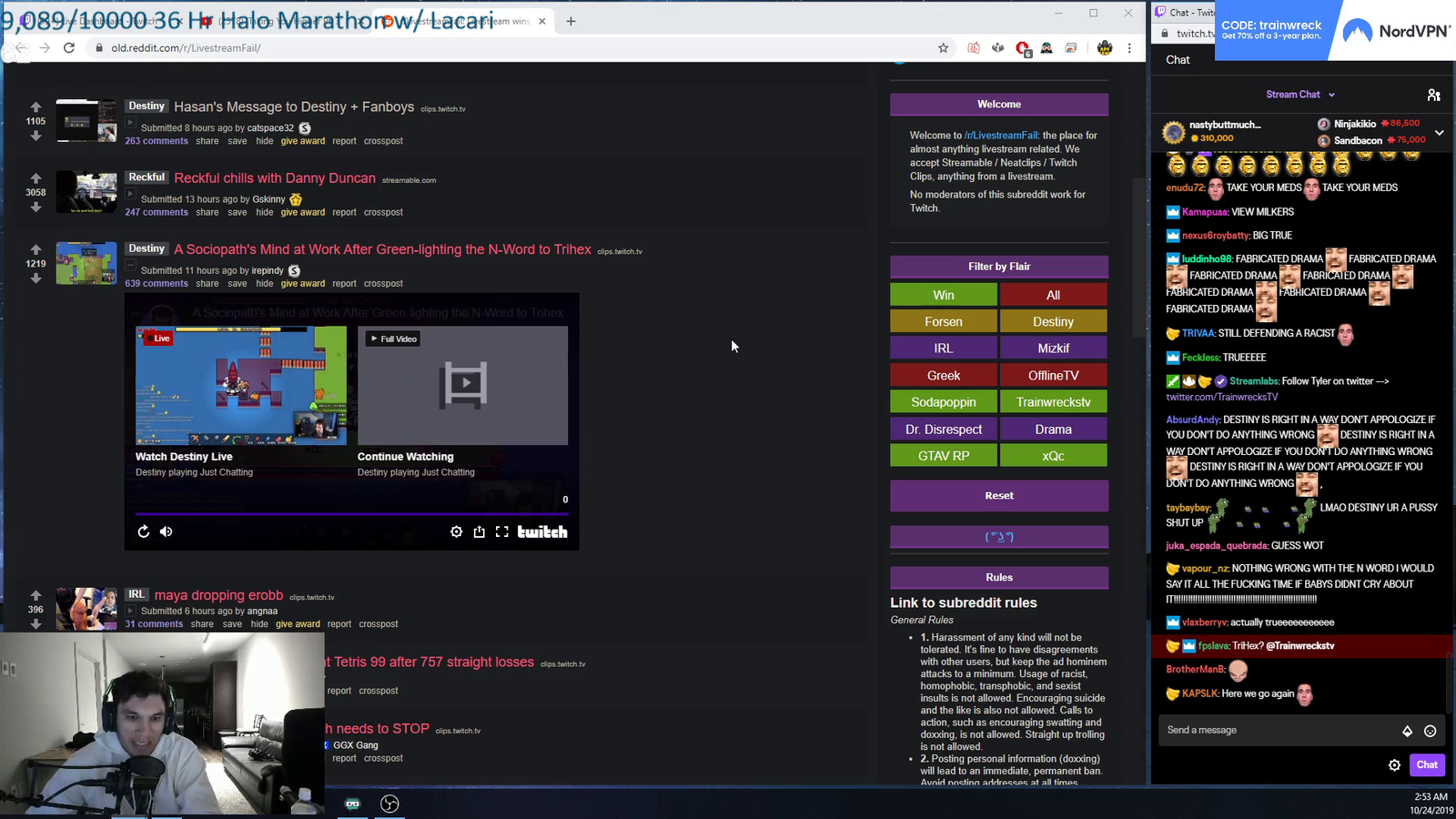
Task: Open the twitter.com/TrainwrecksTV link in chat
Action: (1222, 397)
